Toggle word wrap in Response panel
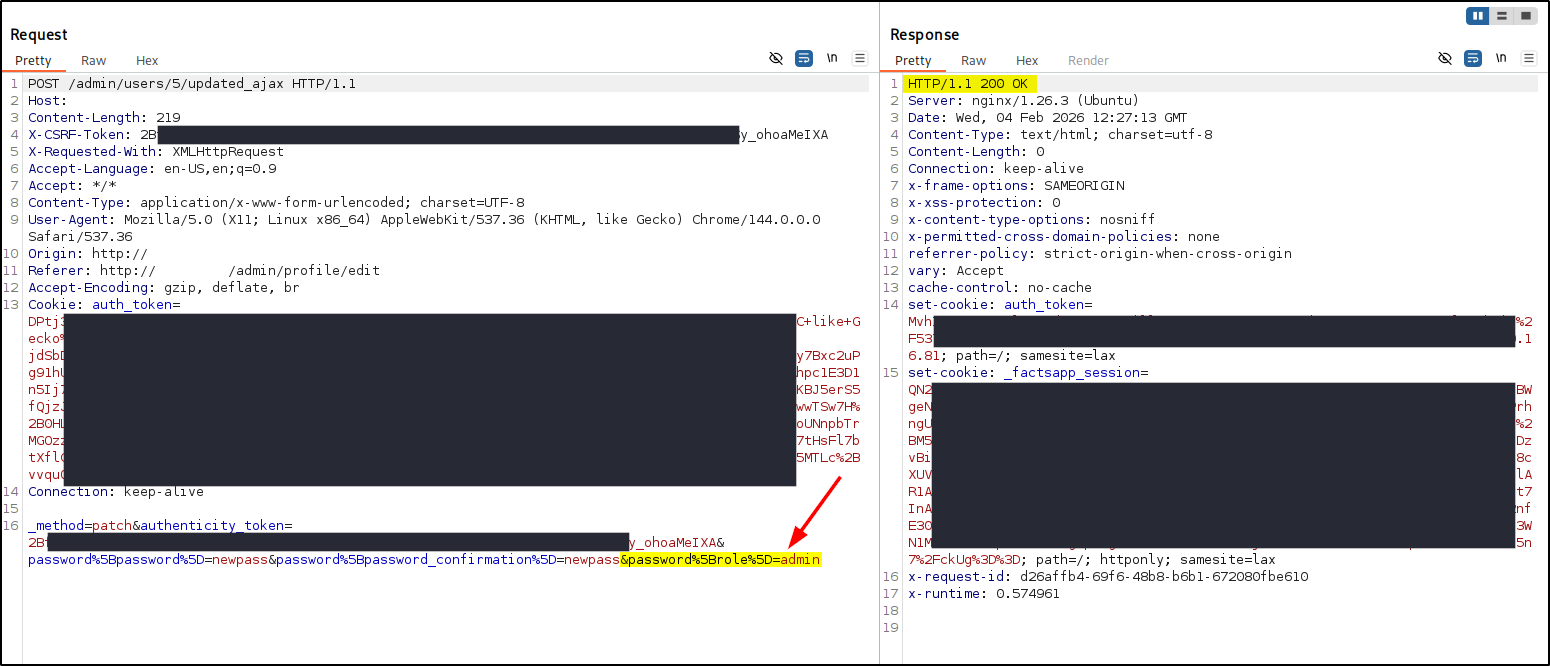The height and width of the screenshot is (666, 1550). pos(1473,59)
